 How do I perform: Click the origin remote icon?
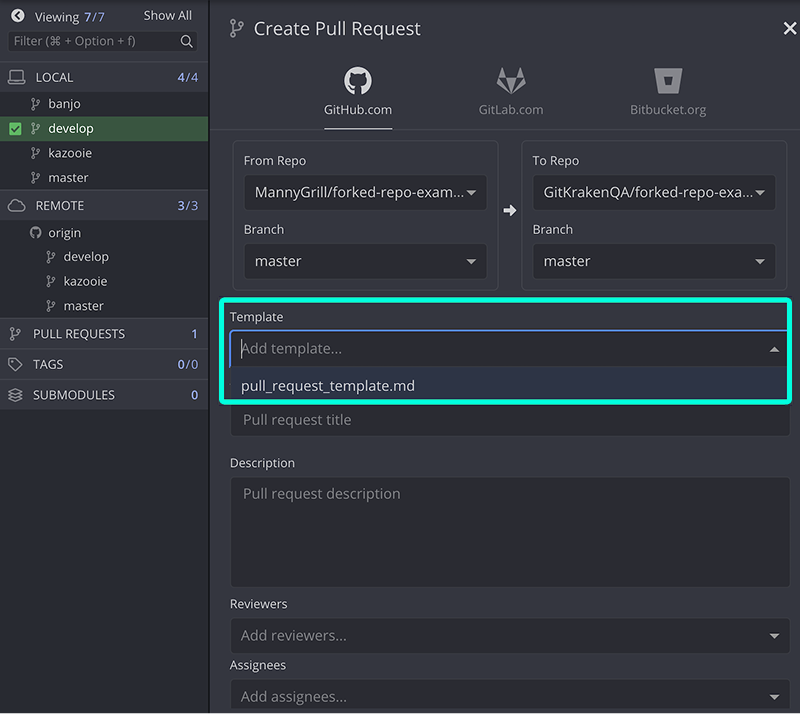[x=35, y=232]
